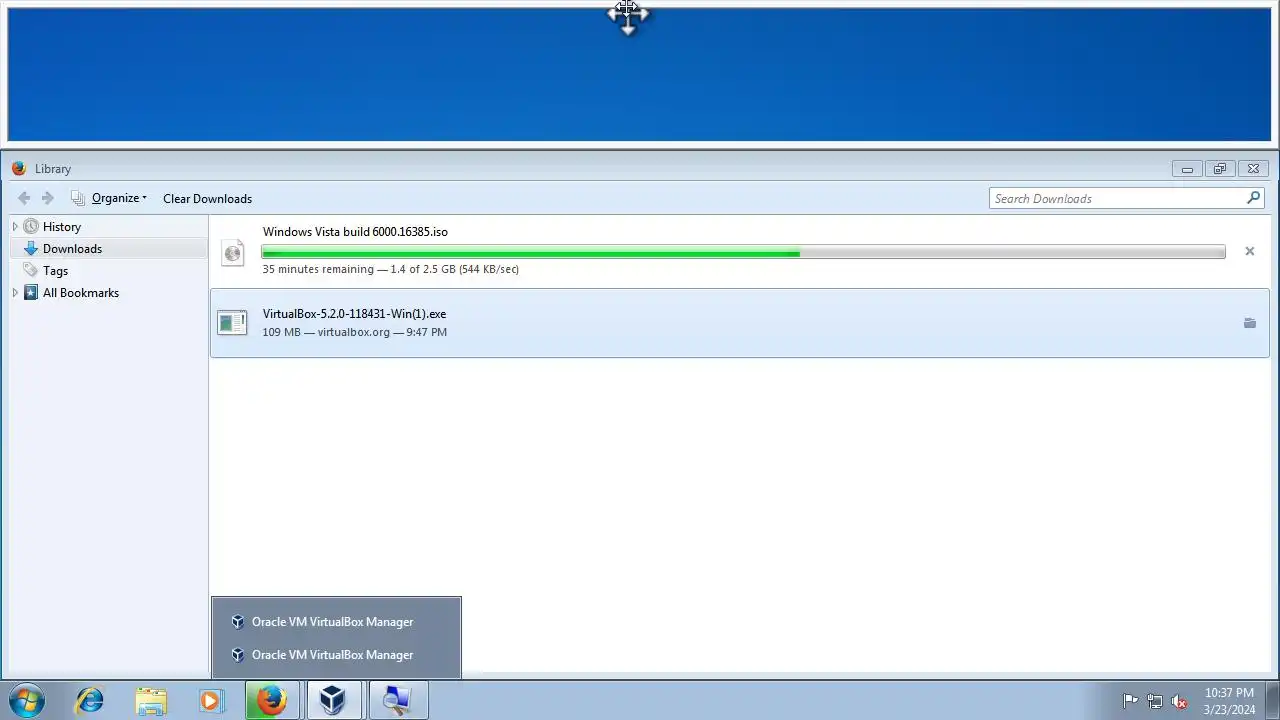Minimize the Library window

click(x=1187, y=169)
